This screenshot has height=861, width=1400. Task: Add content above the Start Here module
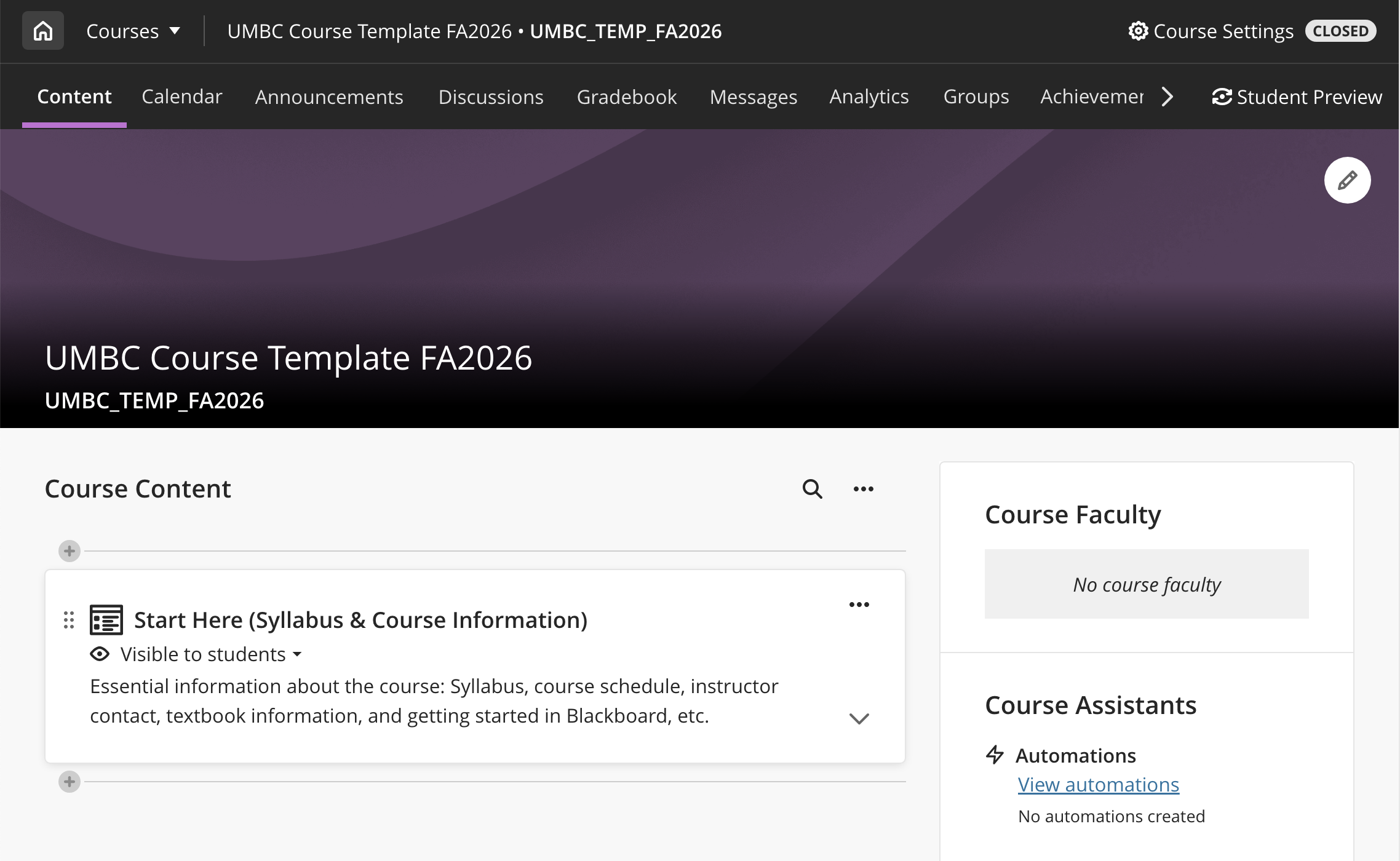coord(70,551)
